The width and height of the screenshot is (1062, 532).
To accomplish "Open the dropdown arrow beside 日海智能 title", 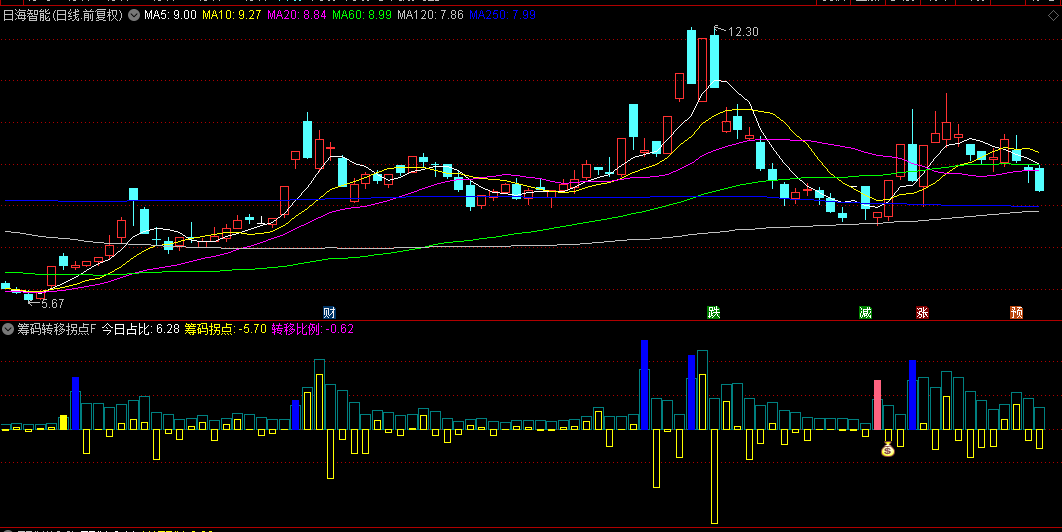I will [133, 14].
